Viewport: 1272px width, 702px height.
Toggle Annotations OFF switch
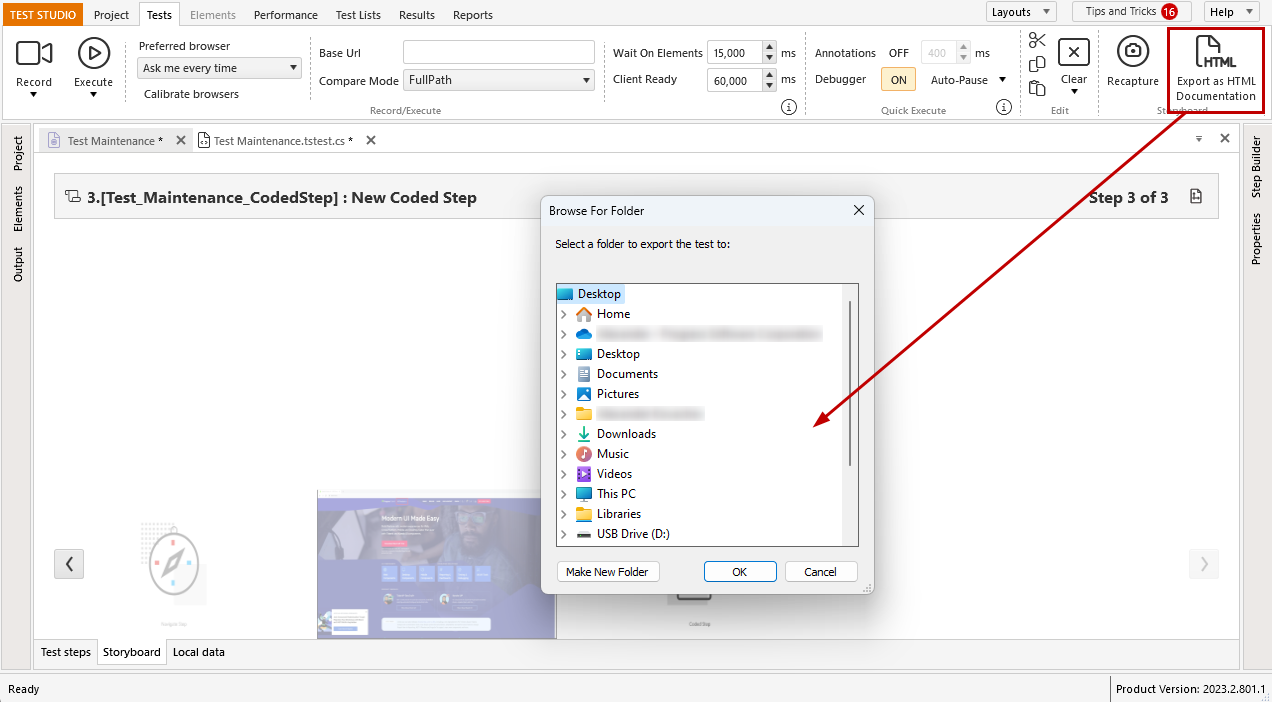click(x=898, y=53)
